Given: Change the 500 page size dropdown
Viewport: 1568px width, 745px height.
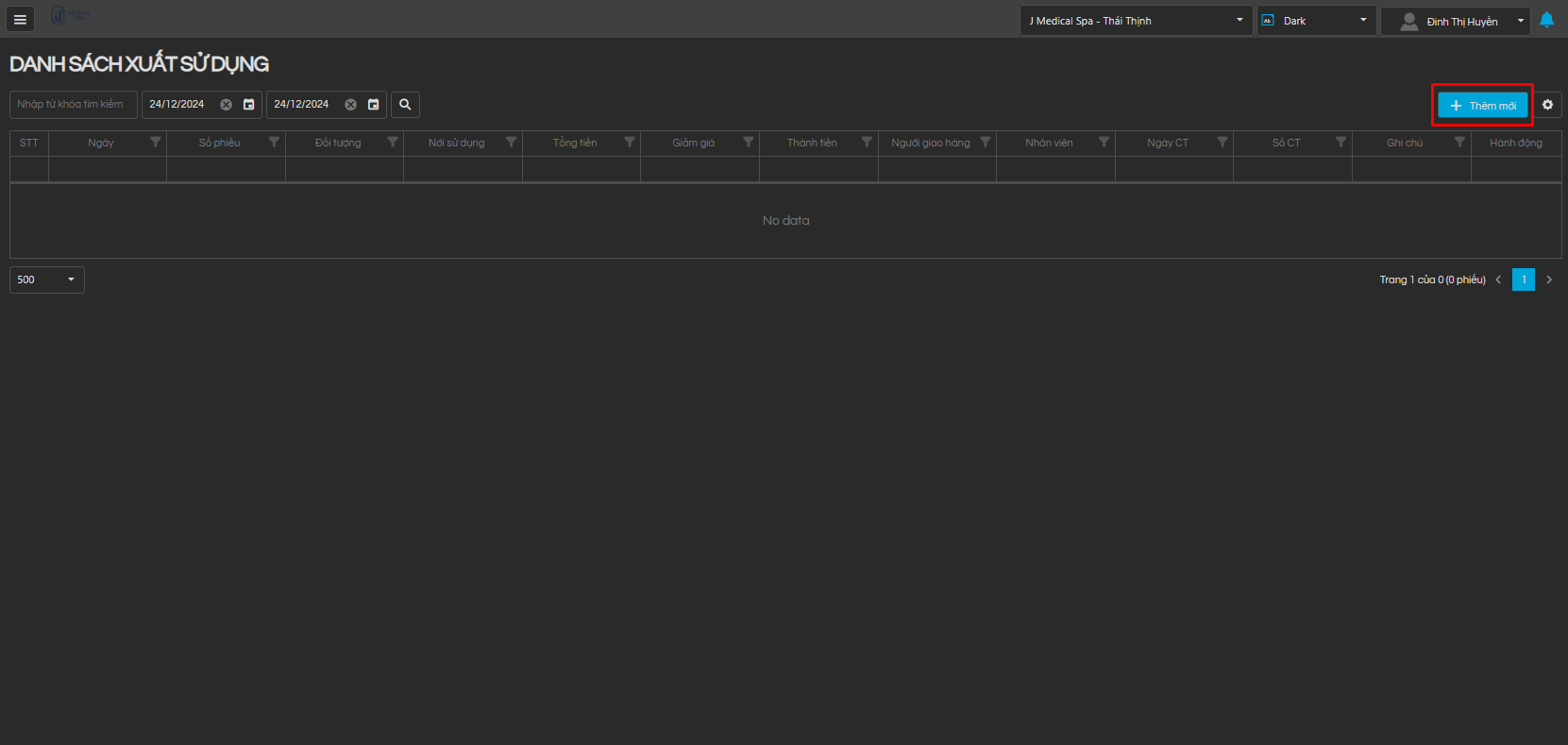Looking at the screenshot, I should (x=46, y=279).
